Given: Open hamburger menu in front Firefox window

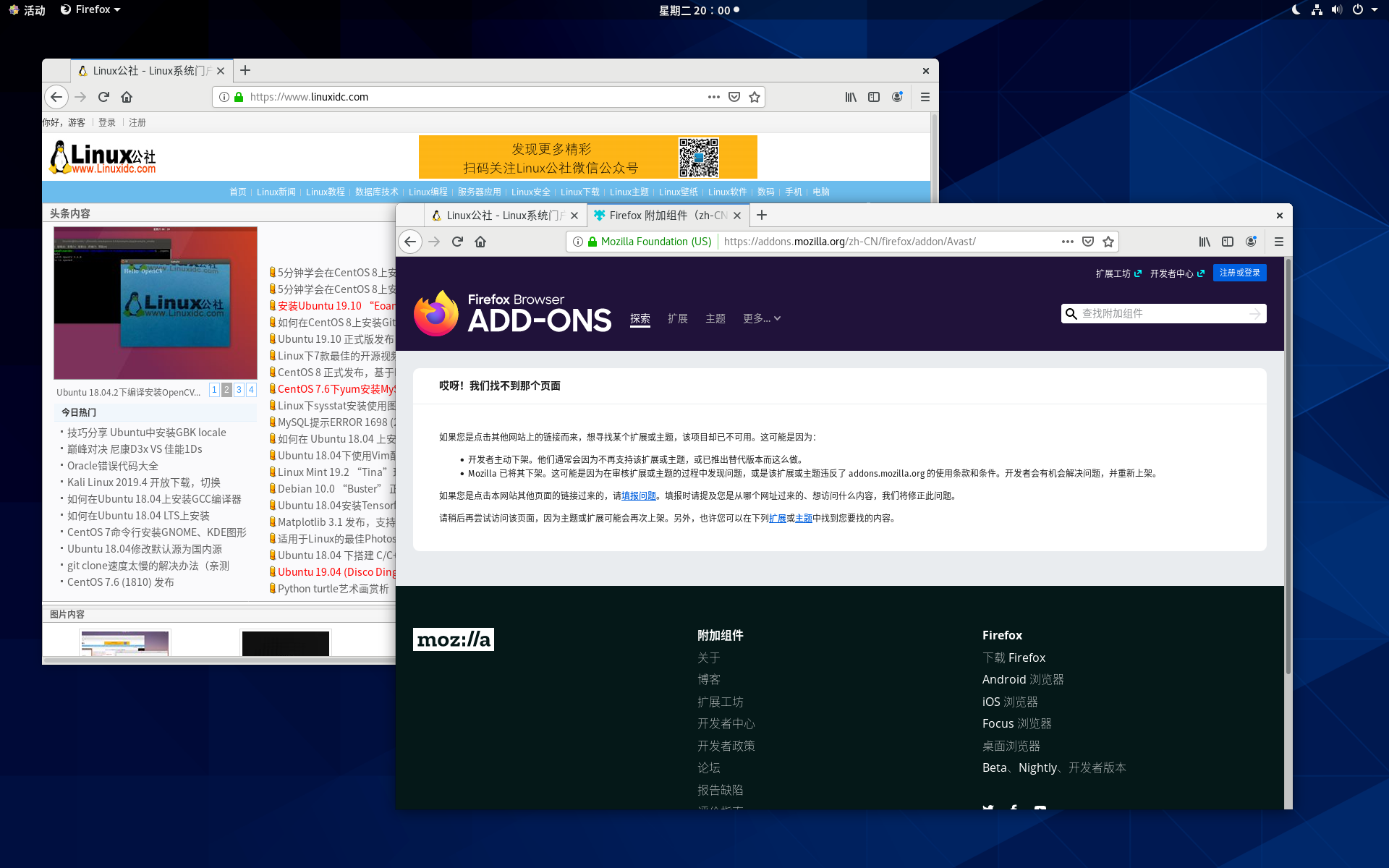Looking at the screenshot, I should 1278,242.
